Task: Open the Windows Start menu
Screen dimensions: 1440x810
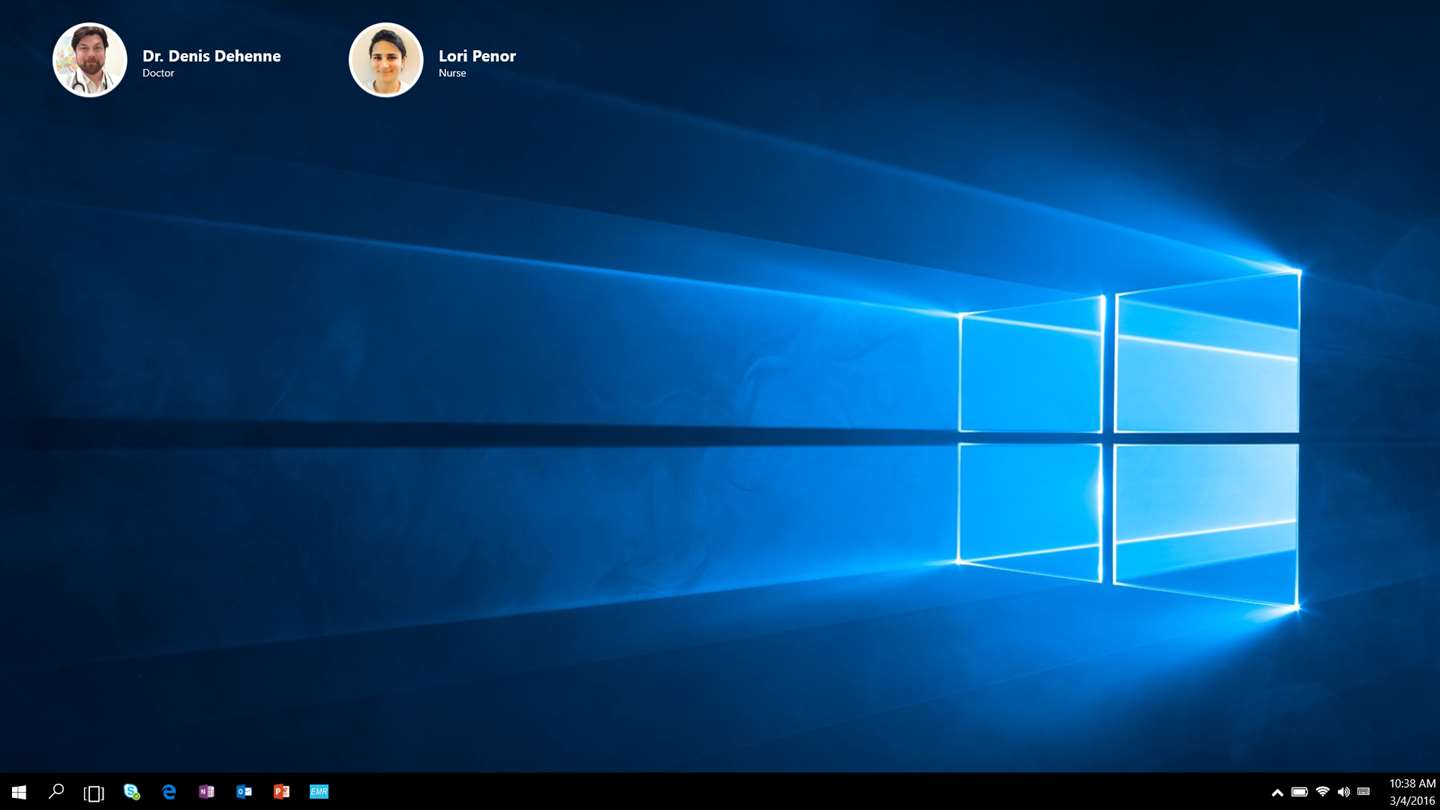Action: 18,792
